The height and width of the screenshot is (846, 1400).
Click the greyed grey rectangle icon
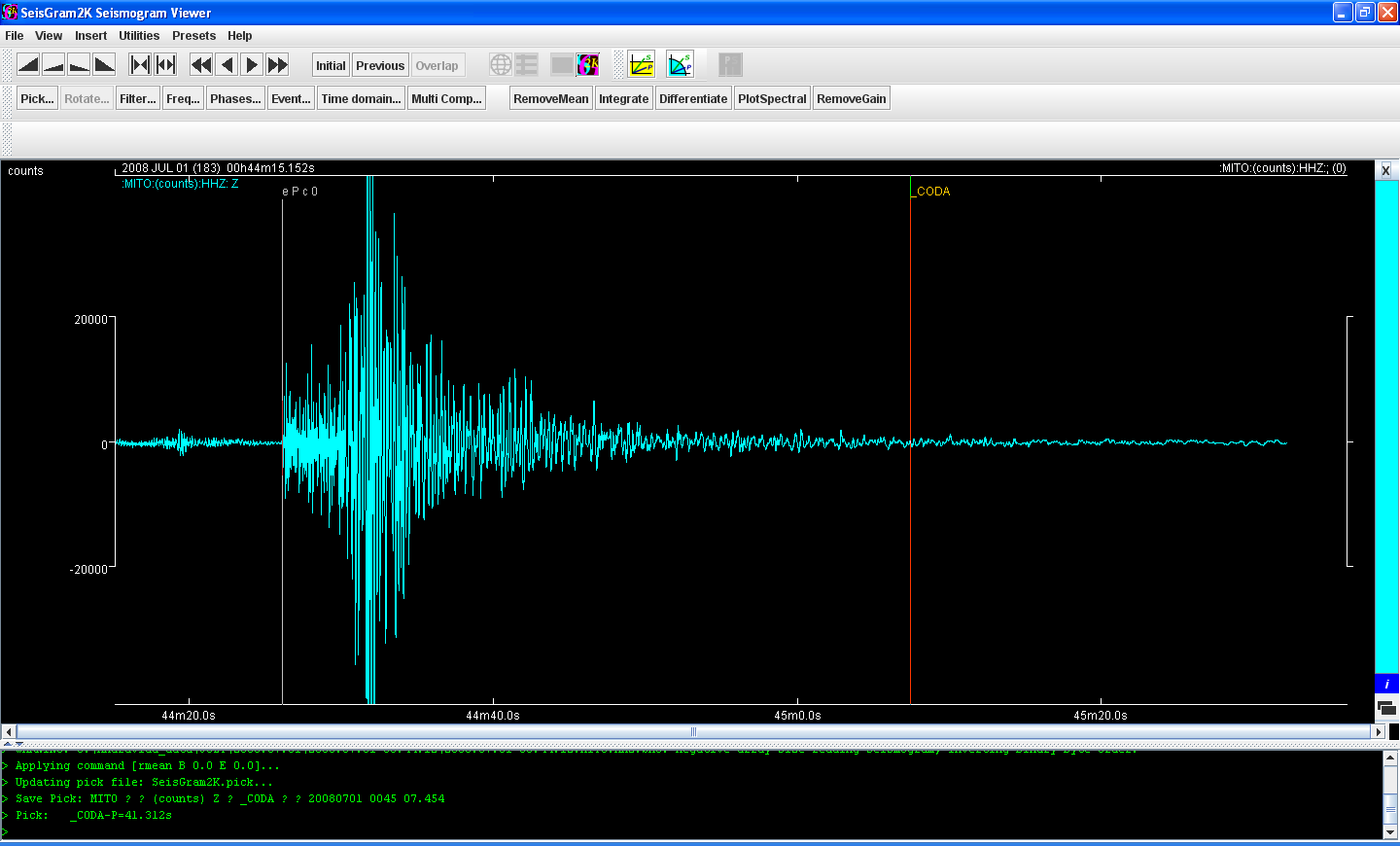click(x=562, y=65)
